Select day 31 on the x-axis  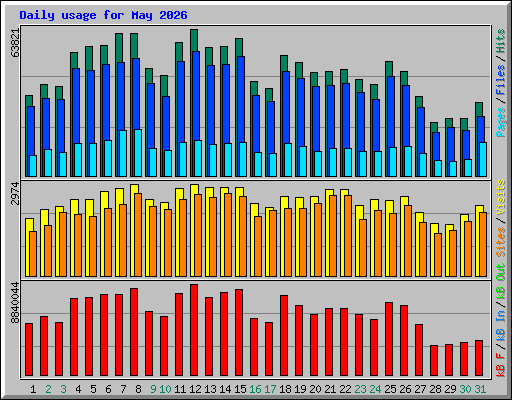click(x=480, y=389)
